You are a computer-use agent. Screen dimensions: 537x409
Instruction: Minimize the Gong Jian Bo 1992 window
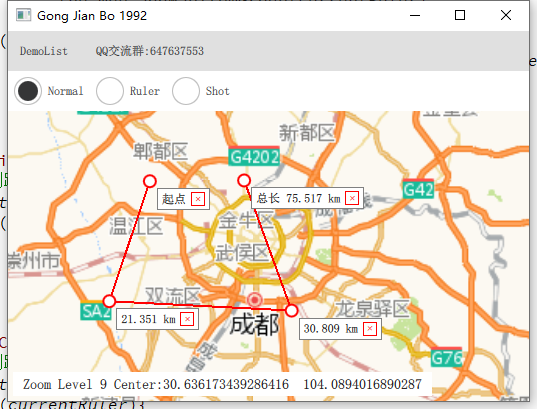[415, 15]
